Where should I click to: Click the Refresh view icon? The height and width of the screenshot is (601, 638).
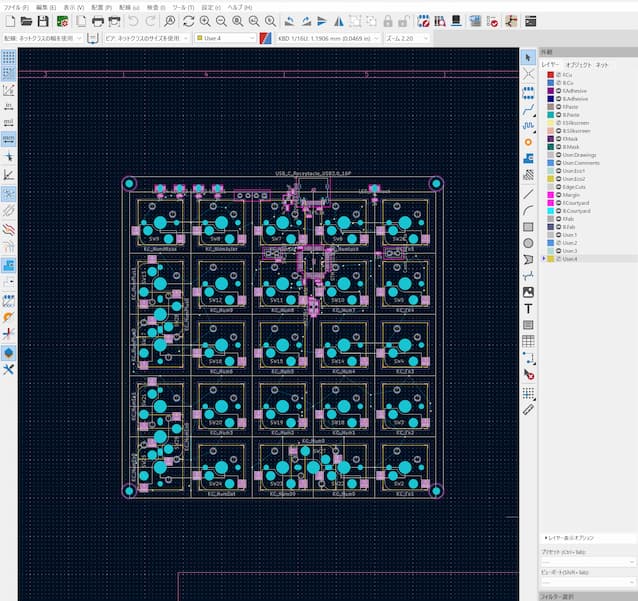pyautogui.click(x=188, y=20)
